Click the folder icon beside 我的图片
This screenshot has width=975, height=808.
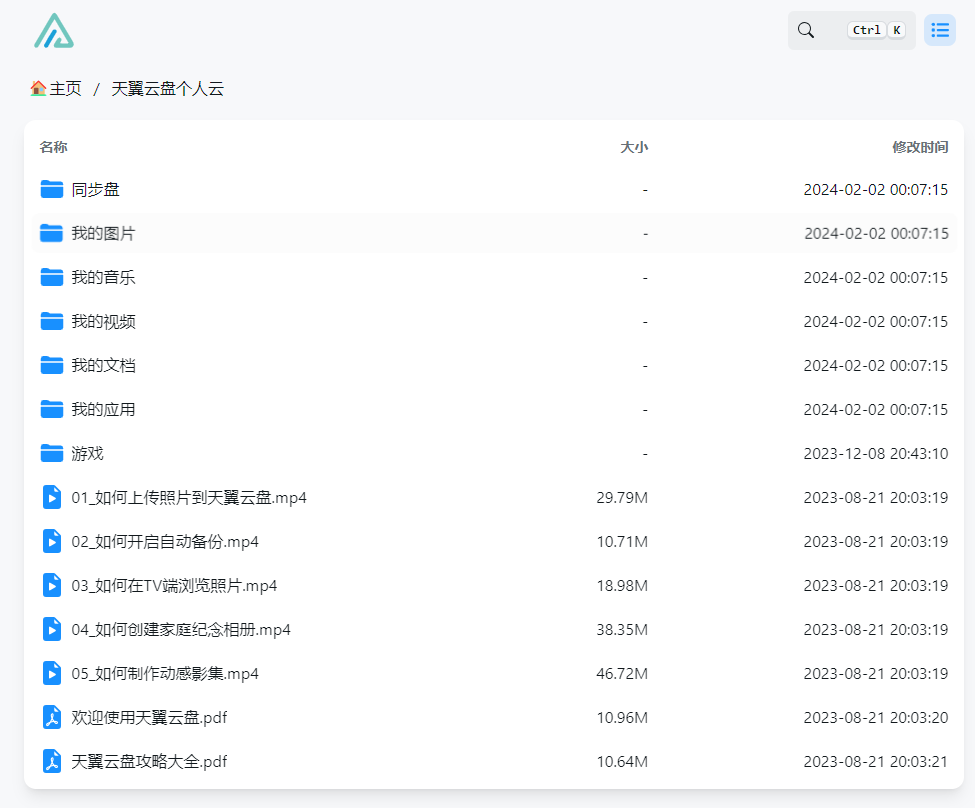pyautogui.click(x=52, y=233)
